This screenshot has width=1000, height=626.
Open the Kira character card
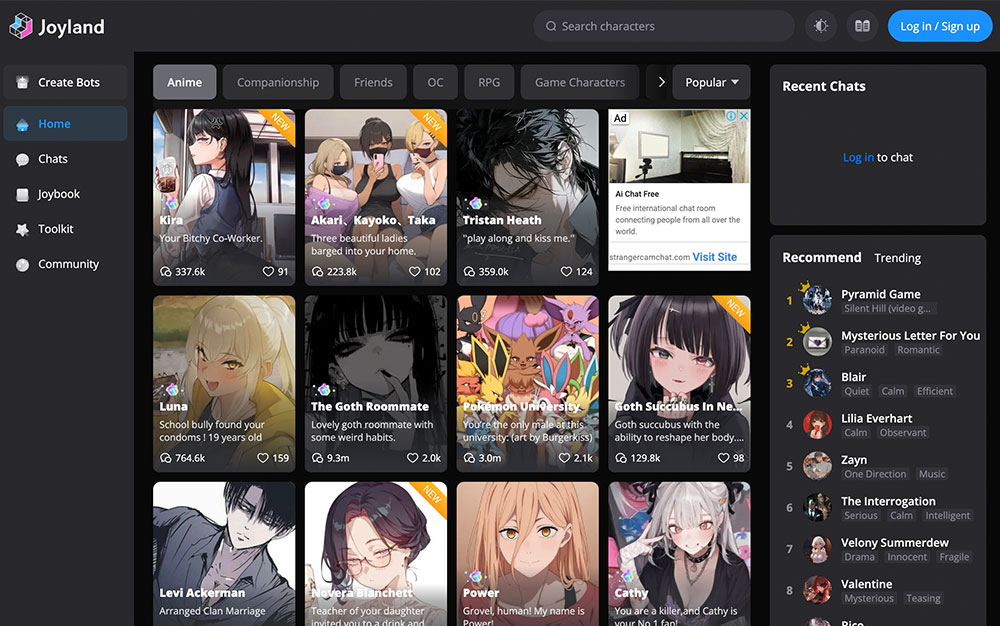click(x=224, y=197)
